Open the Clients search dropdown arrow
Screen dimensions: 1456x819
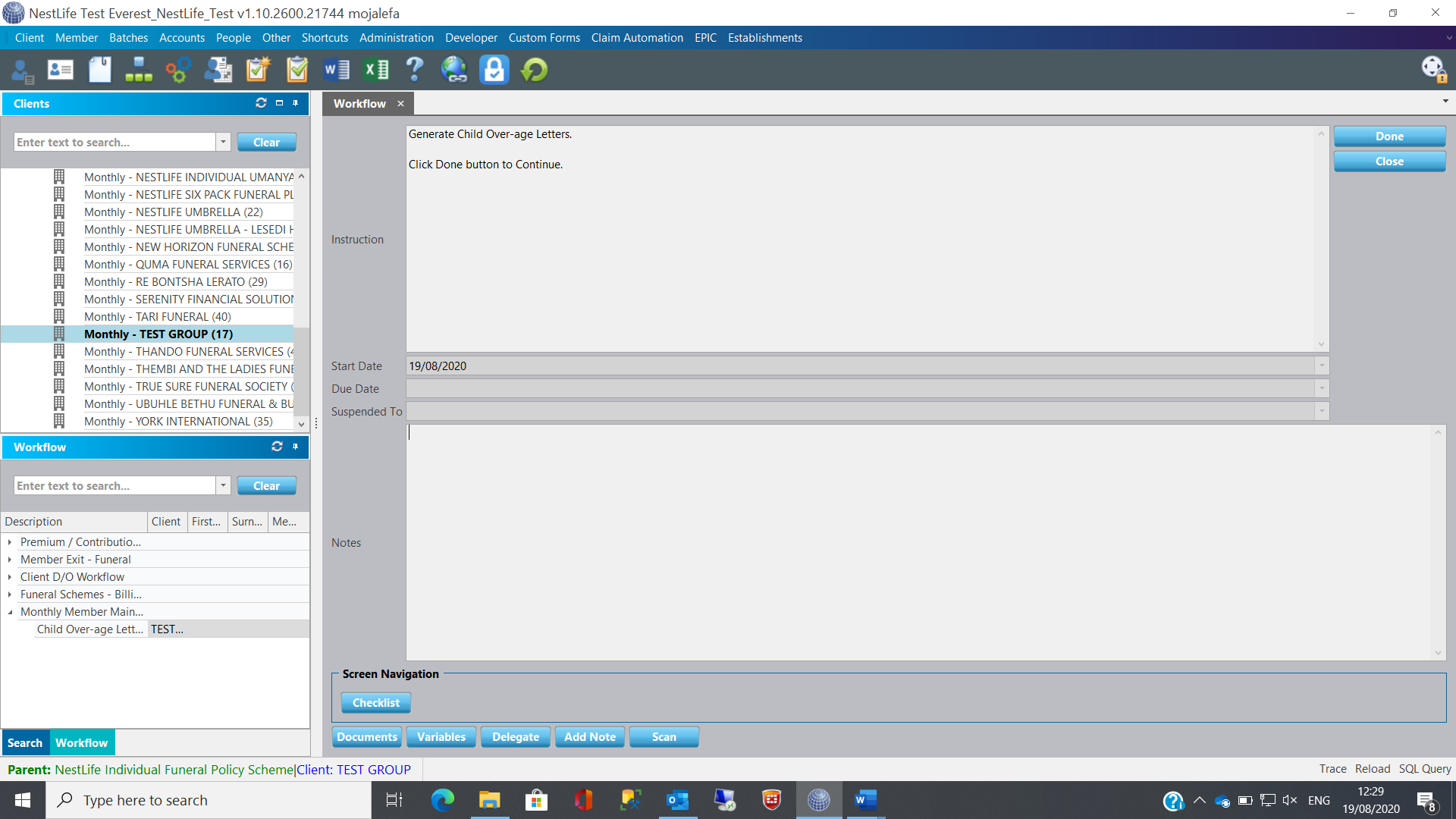pyautogui.click(x=223, y=142)
